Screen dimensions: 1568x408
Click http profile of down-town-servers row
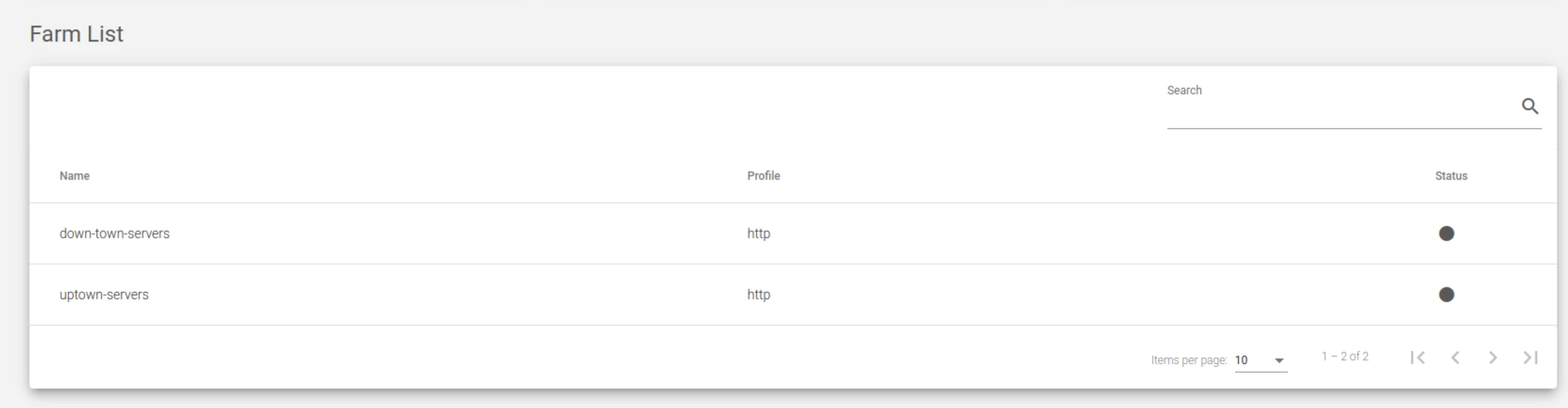[x=759, y=234]
